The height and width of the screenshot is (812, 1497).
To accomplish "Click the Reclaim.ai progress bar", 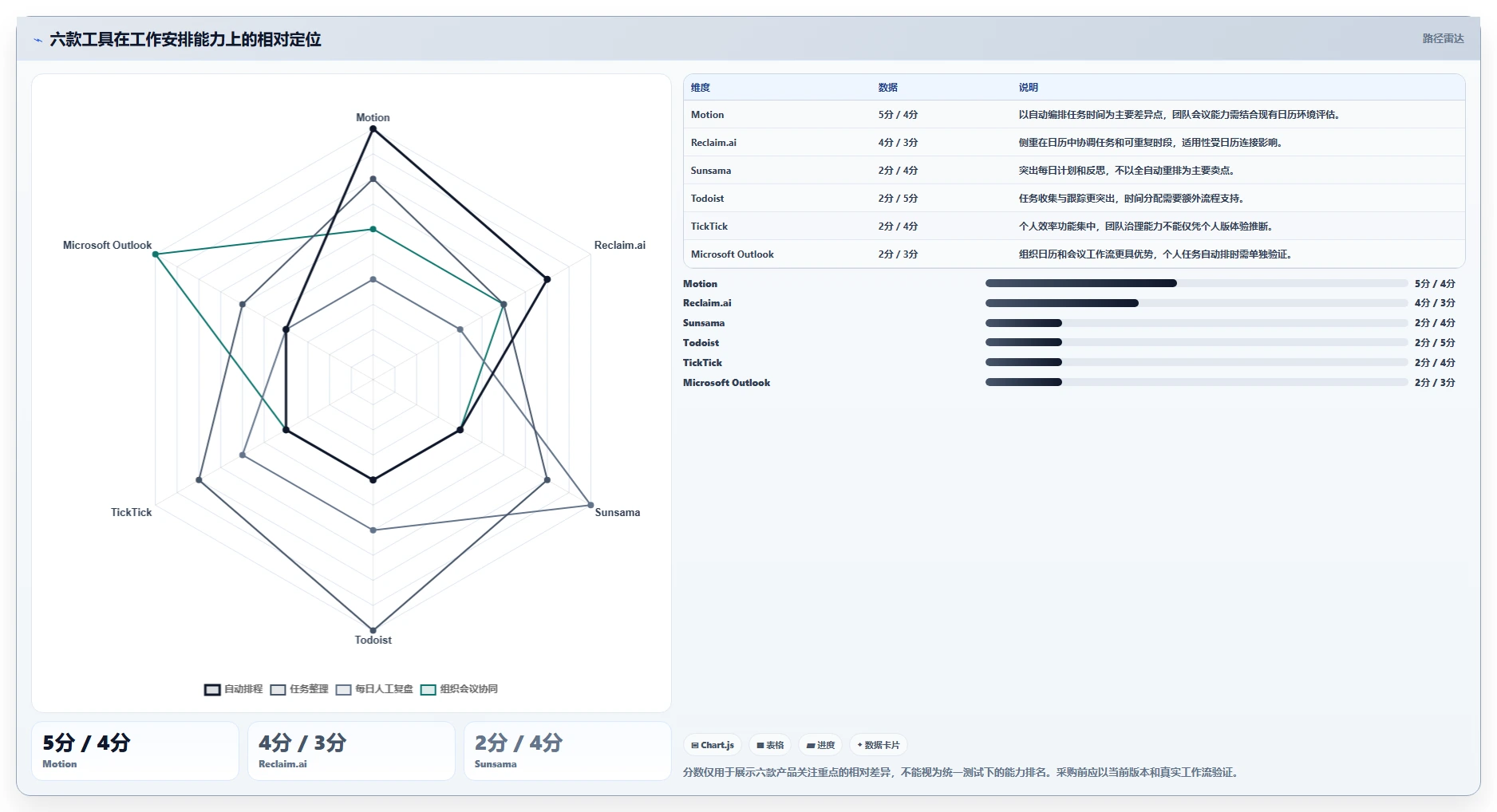I will point(1196,303).
